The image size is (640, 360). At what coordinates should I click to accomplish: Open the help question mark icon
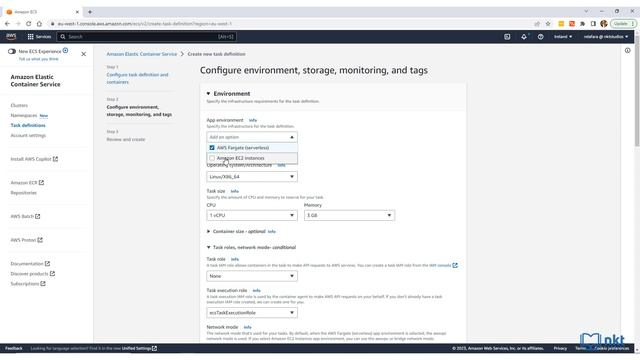pyautogui.click(x=540, y=37)
